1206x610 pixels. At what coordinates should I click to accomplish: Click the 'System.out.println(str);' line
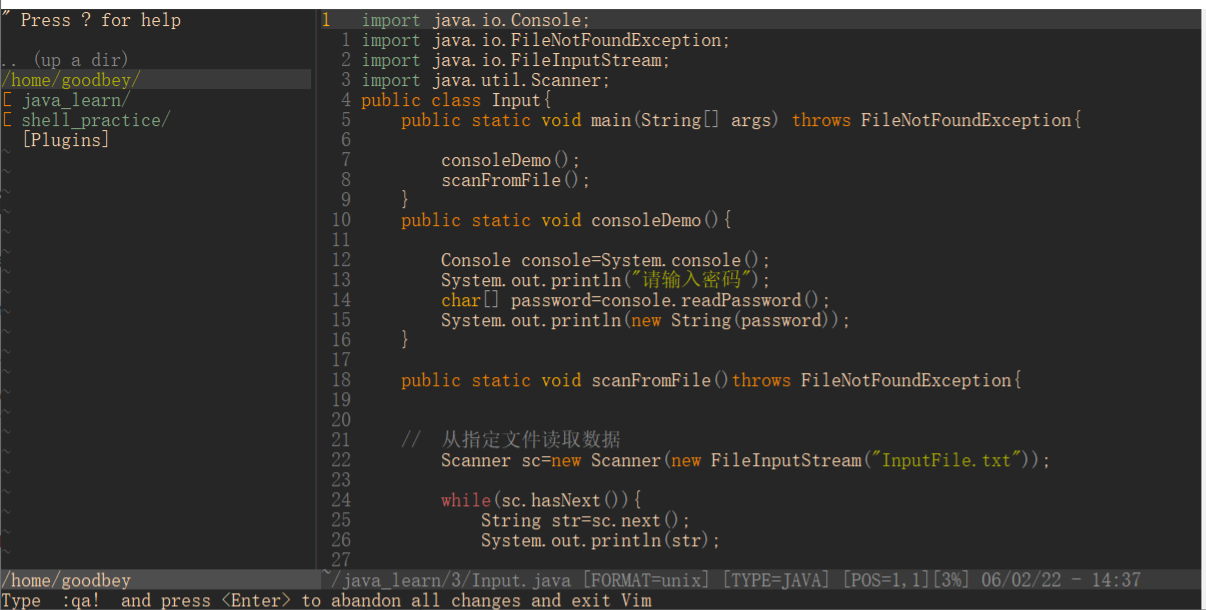(601, 540)
